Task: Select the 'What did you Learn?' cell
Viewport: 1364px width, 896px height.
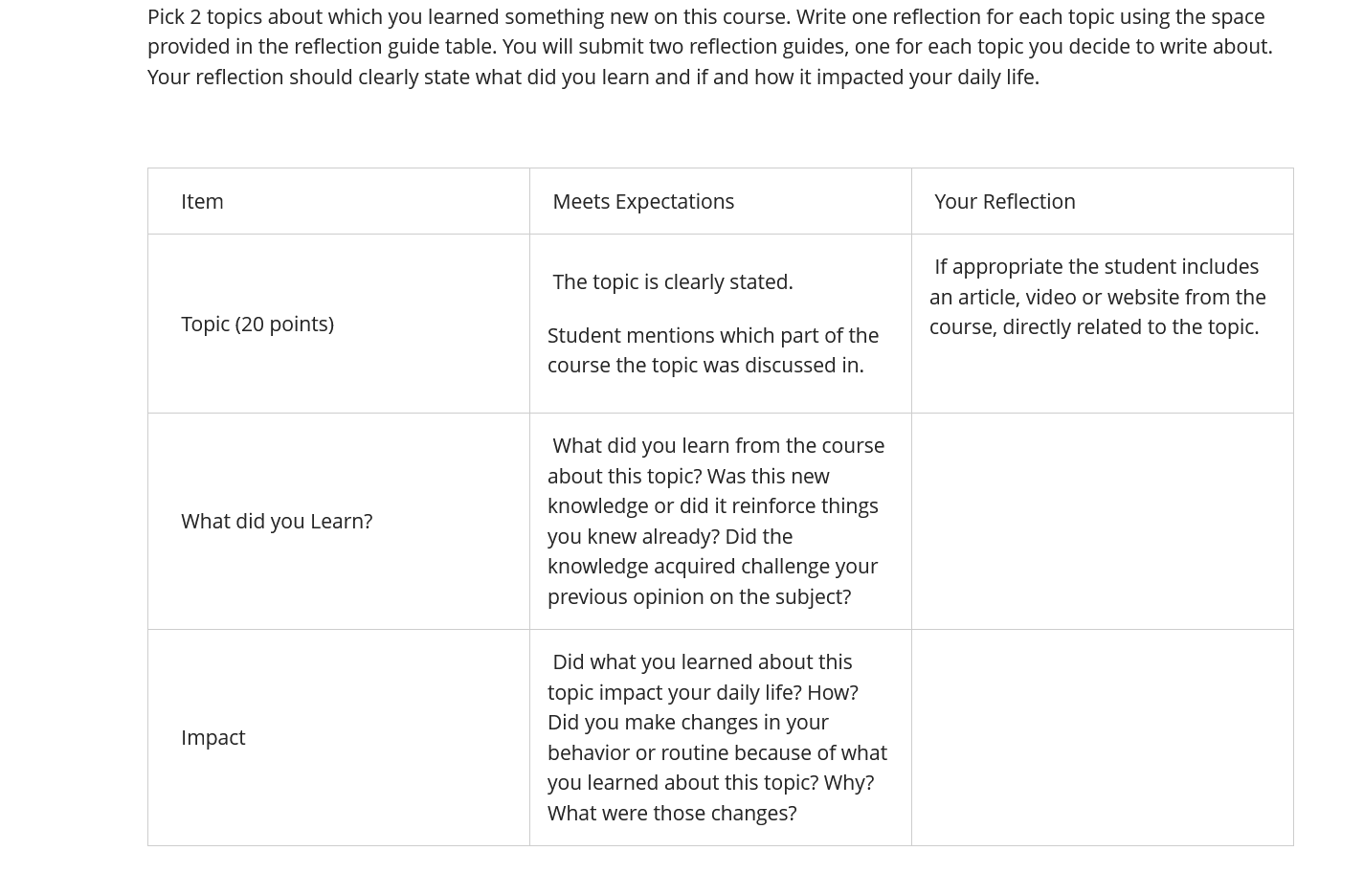Action: pos(338,521)
